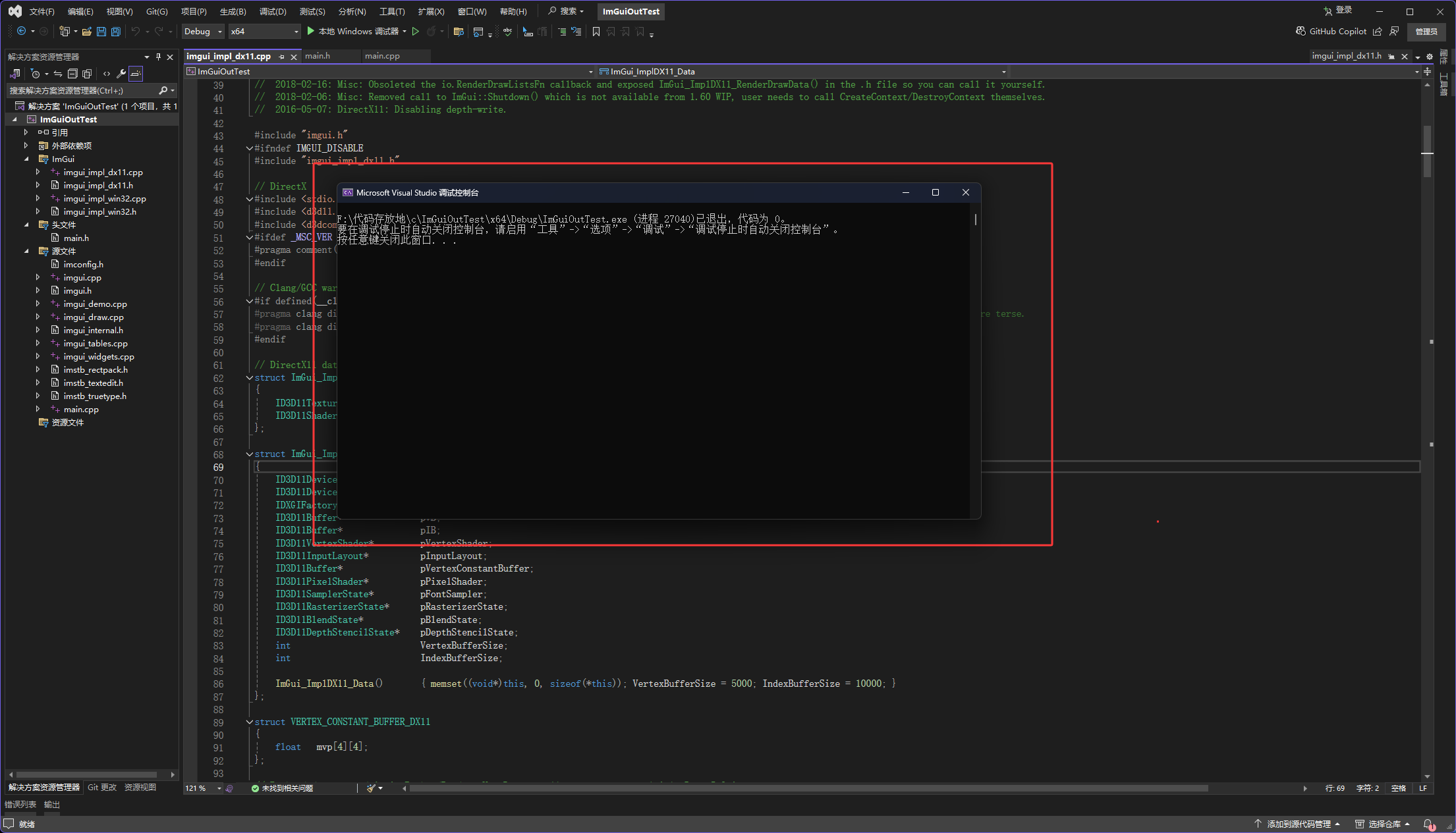
Task: Click the editor vertical scrollbar thumb
Action: pyautogui.click(x=1427, y=151)
